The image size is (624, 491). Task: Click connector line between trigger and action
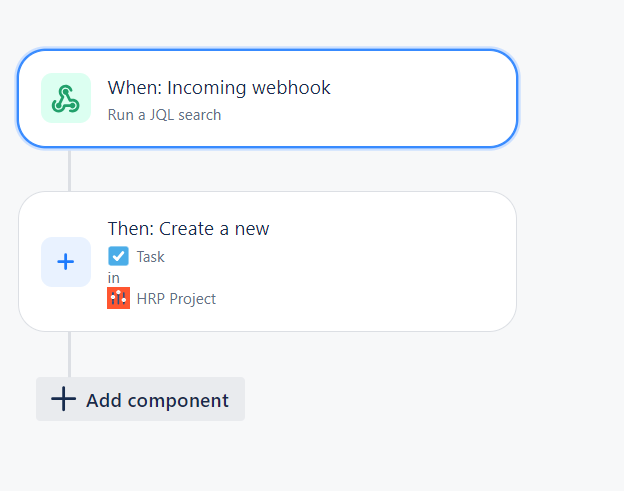(70, 170)
